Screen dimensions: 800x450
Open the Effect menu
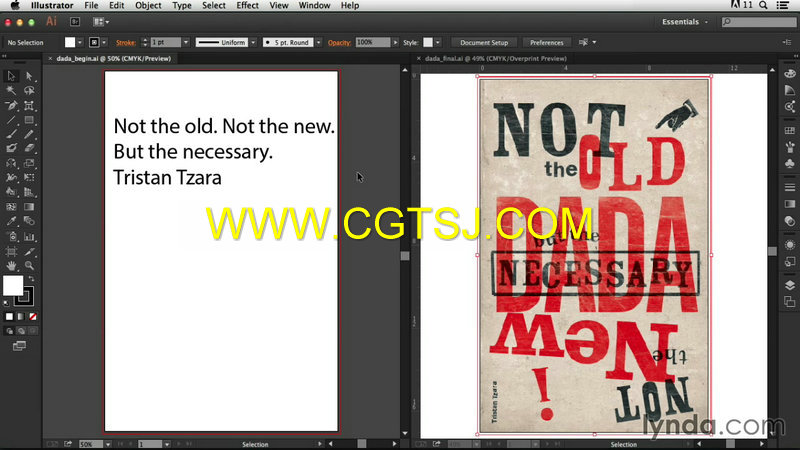click(x=247, y=6)
